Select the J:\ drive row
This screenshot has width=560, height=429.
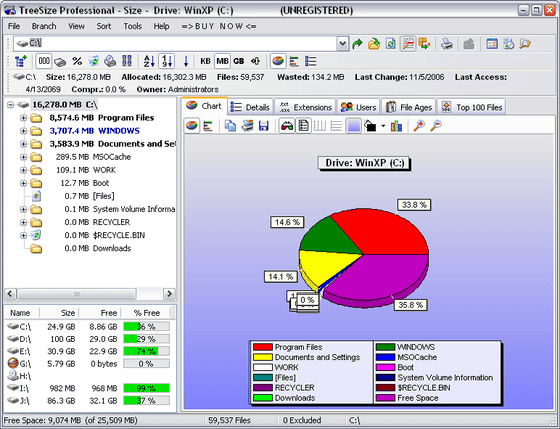88,401
